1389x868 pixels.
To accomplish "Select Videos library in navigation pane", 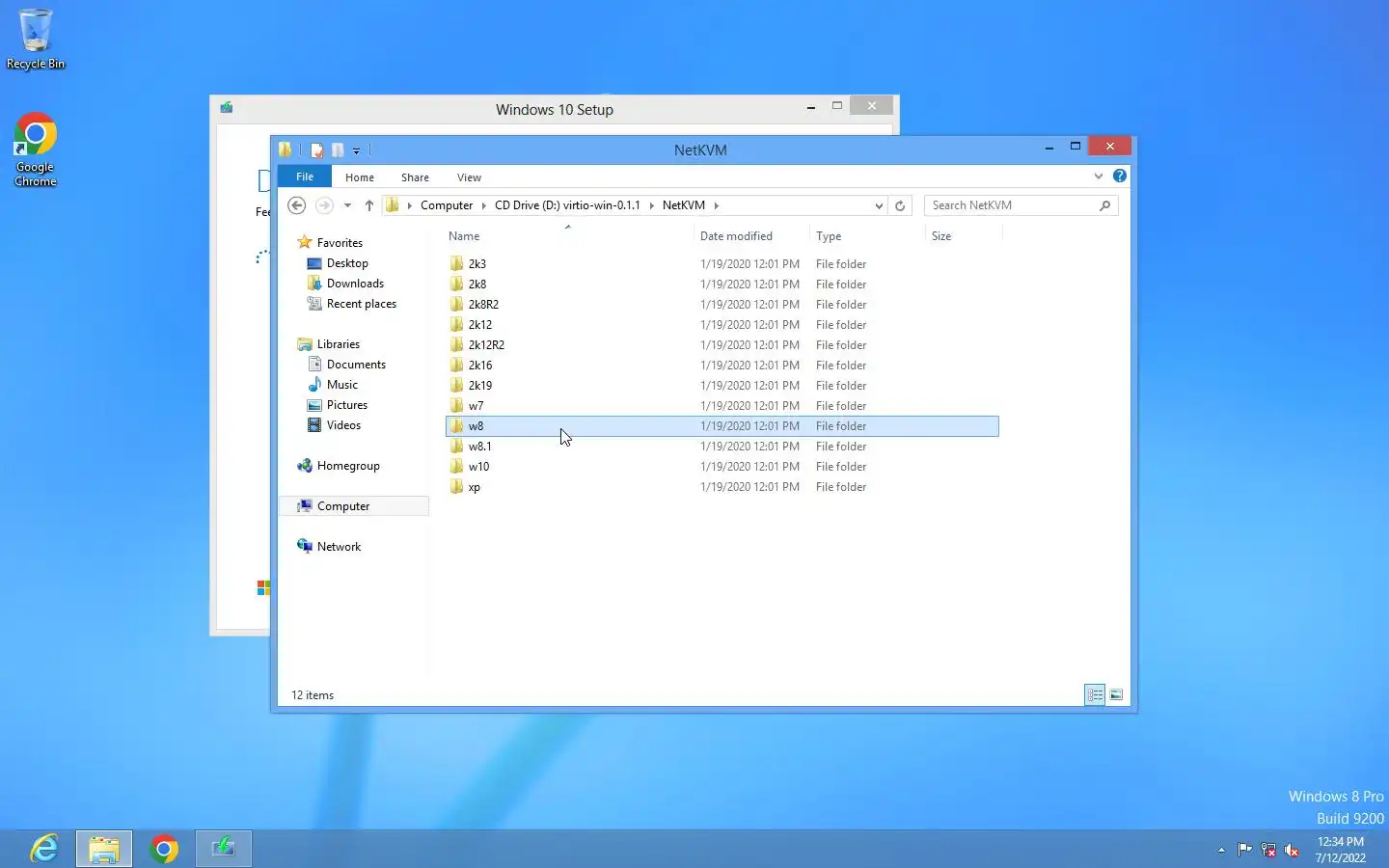I will click(x=343, y=425).
